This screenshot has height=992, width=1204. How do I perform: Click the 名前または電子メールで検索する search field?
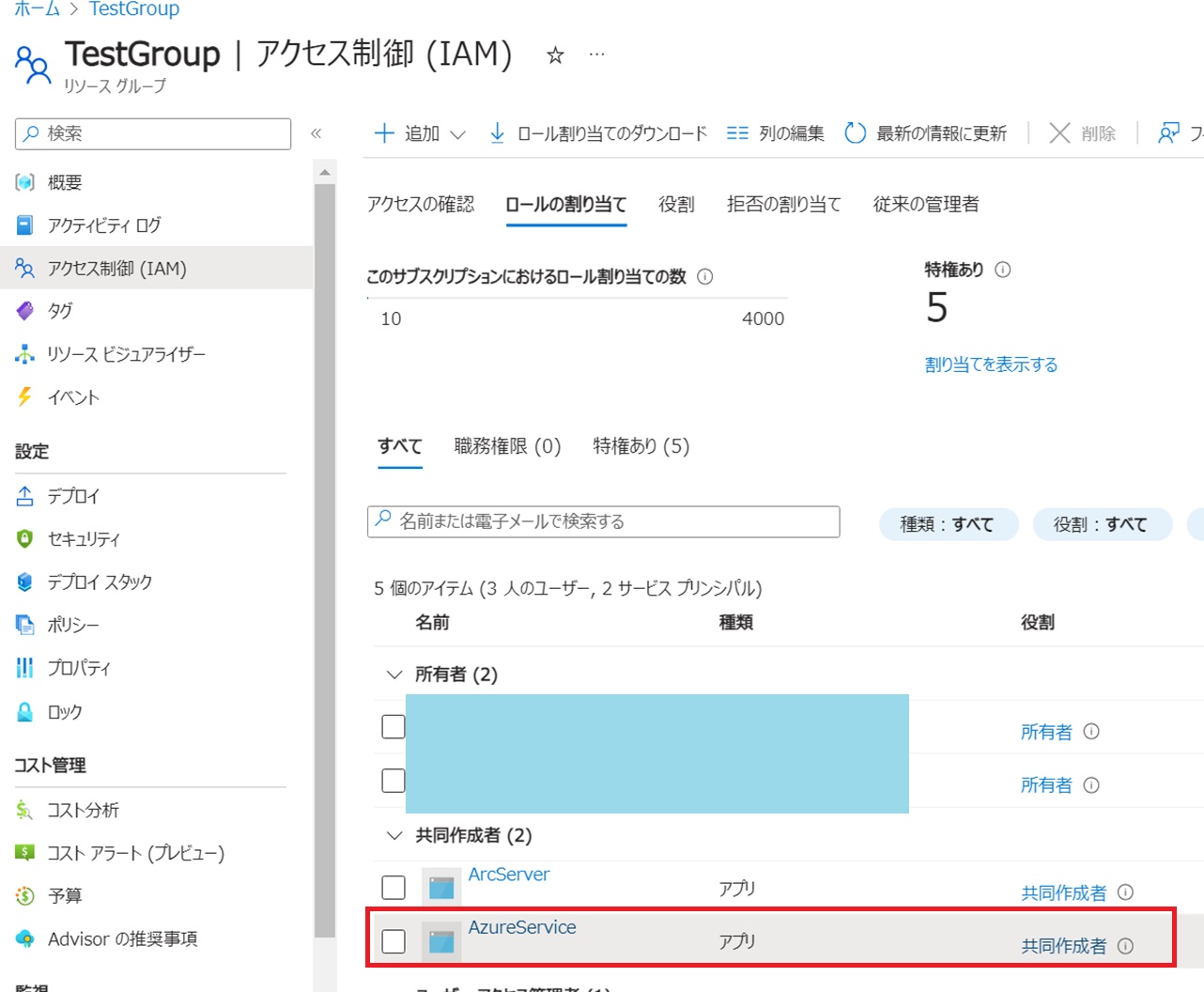(x=603, y=522)
